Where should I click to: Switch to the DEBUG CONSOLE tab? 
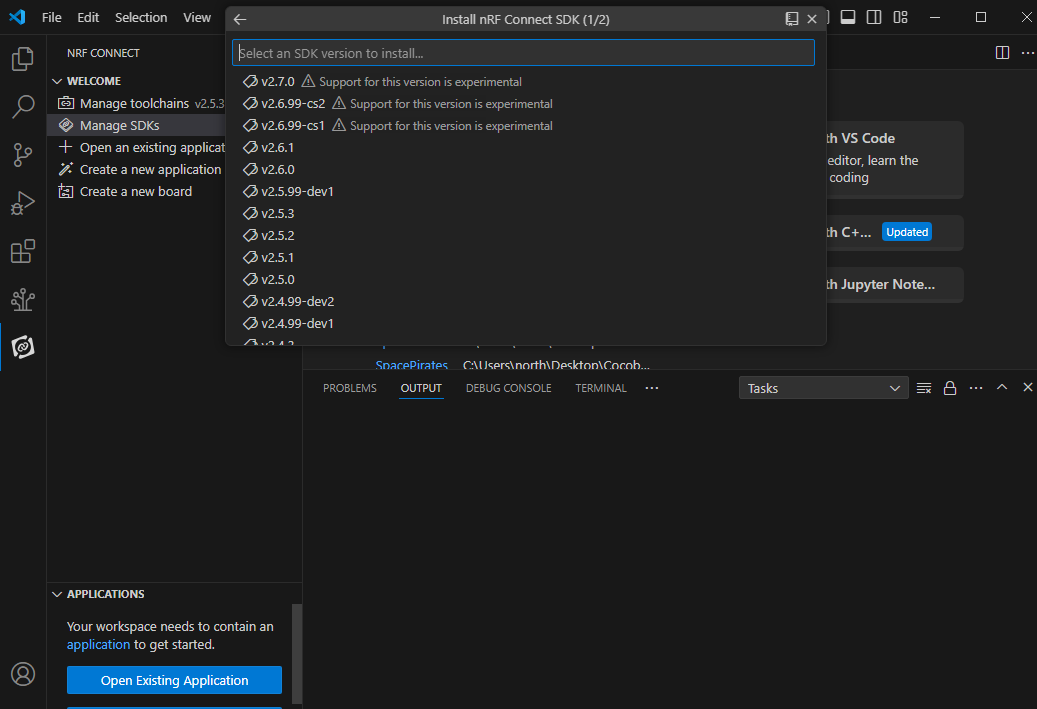pyautogui.click(x=509, y=388)
